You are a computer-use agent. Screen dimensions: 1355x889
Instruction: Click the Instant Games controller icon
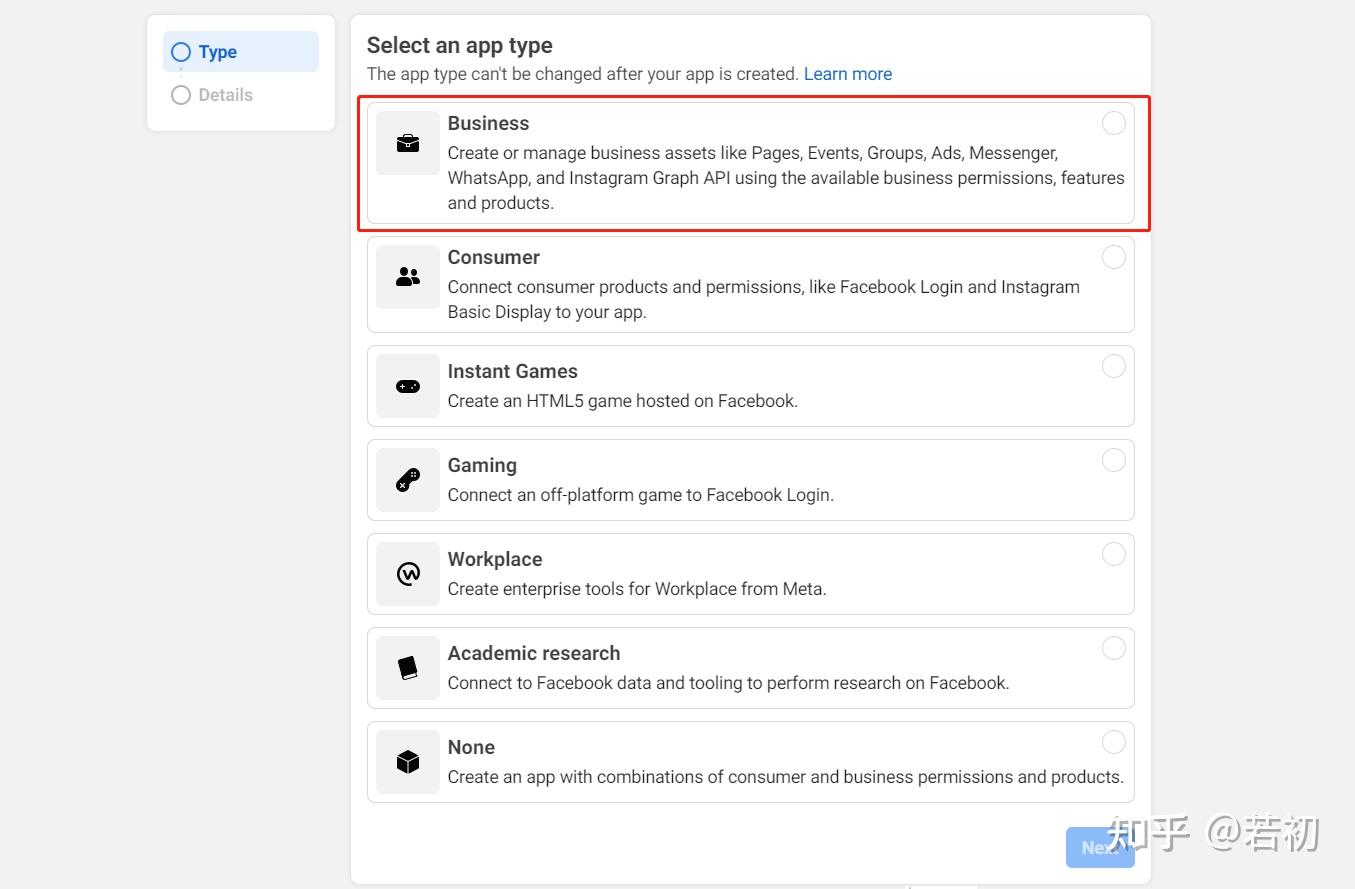pos(408,386)
